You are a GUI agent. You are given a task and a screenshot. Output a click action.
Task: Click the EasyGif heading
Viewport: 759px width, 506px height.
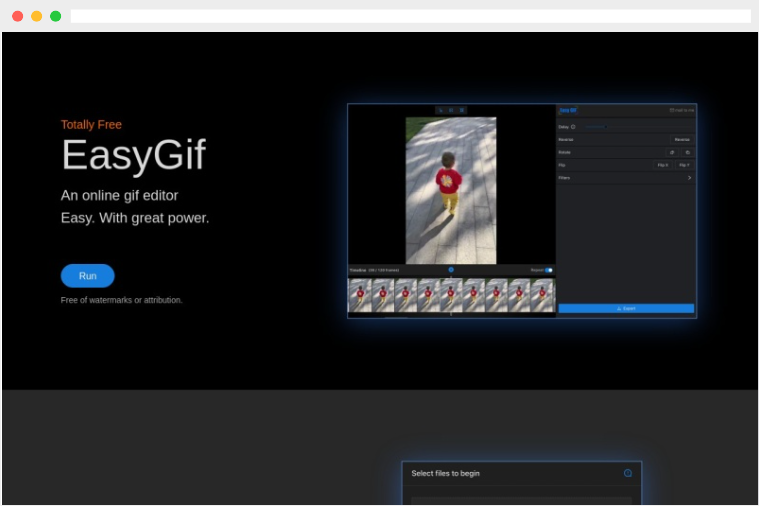point(134,154)
